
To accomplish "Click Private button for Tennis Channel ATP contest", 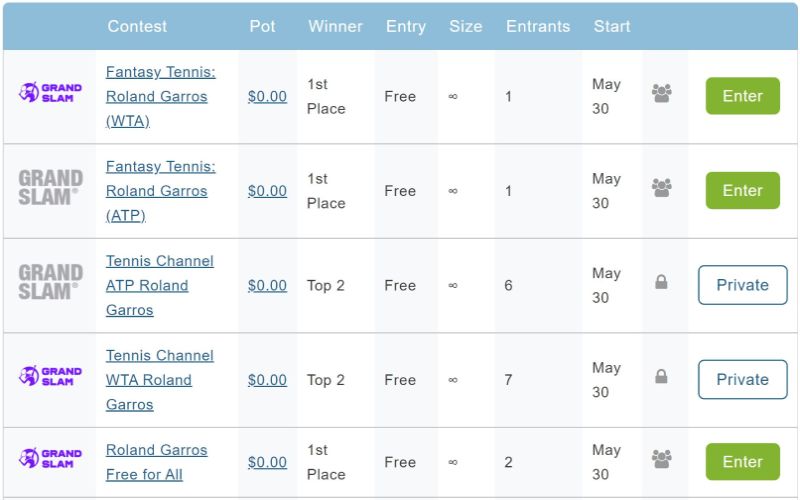I will coord(742,285).
